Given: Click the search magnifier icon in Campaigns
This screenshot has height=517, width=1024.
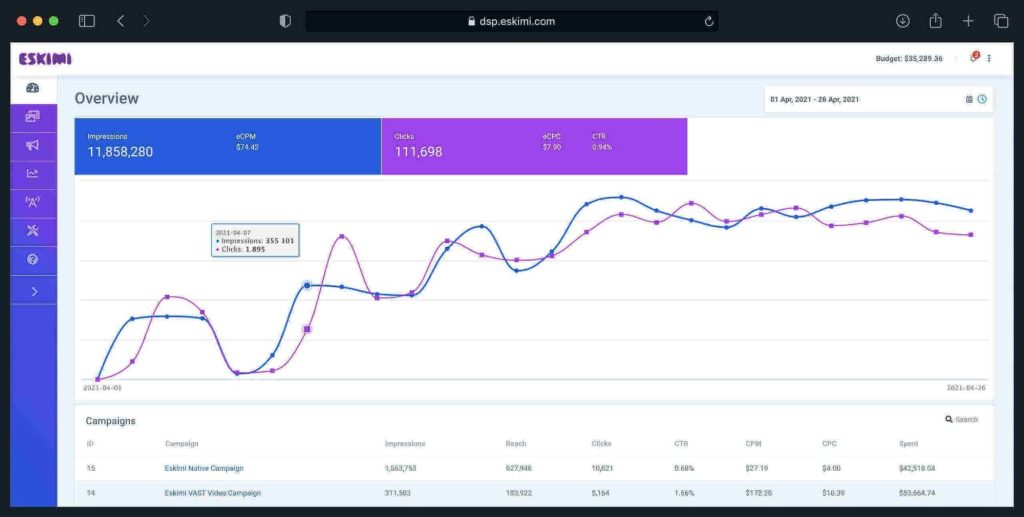Looking at the screenshot, I should point(948,419).
